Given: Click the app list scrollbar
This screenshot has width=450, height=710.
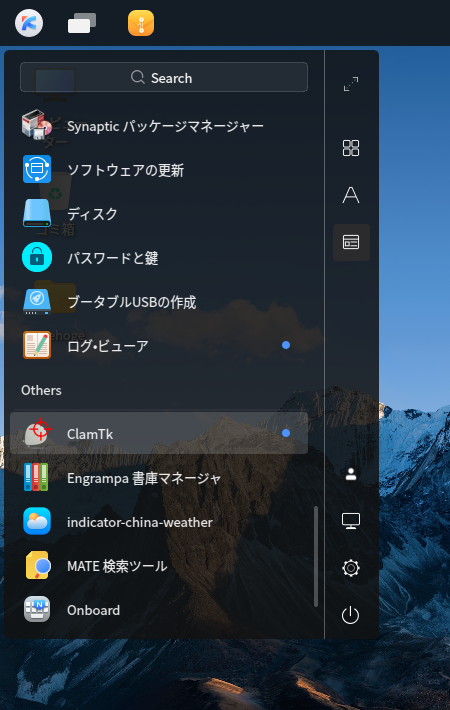Looking at the screenshot, I should coord(316,556).
